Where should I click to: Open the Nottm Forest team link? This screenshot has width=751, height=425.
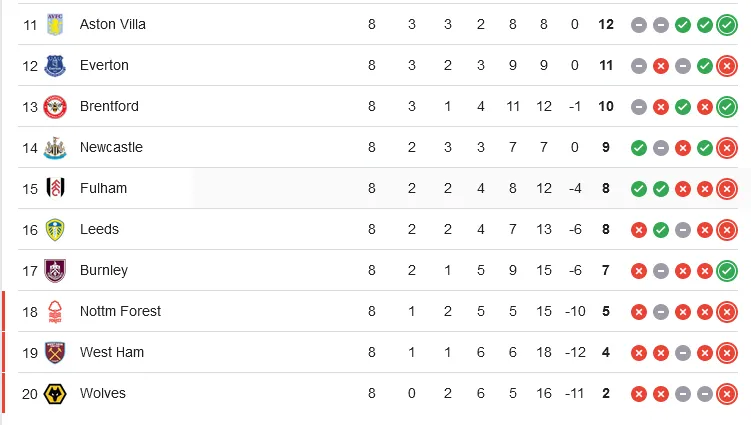coord(120,311)
